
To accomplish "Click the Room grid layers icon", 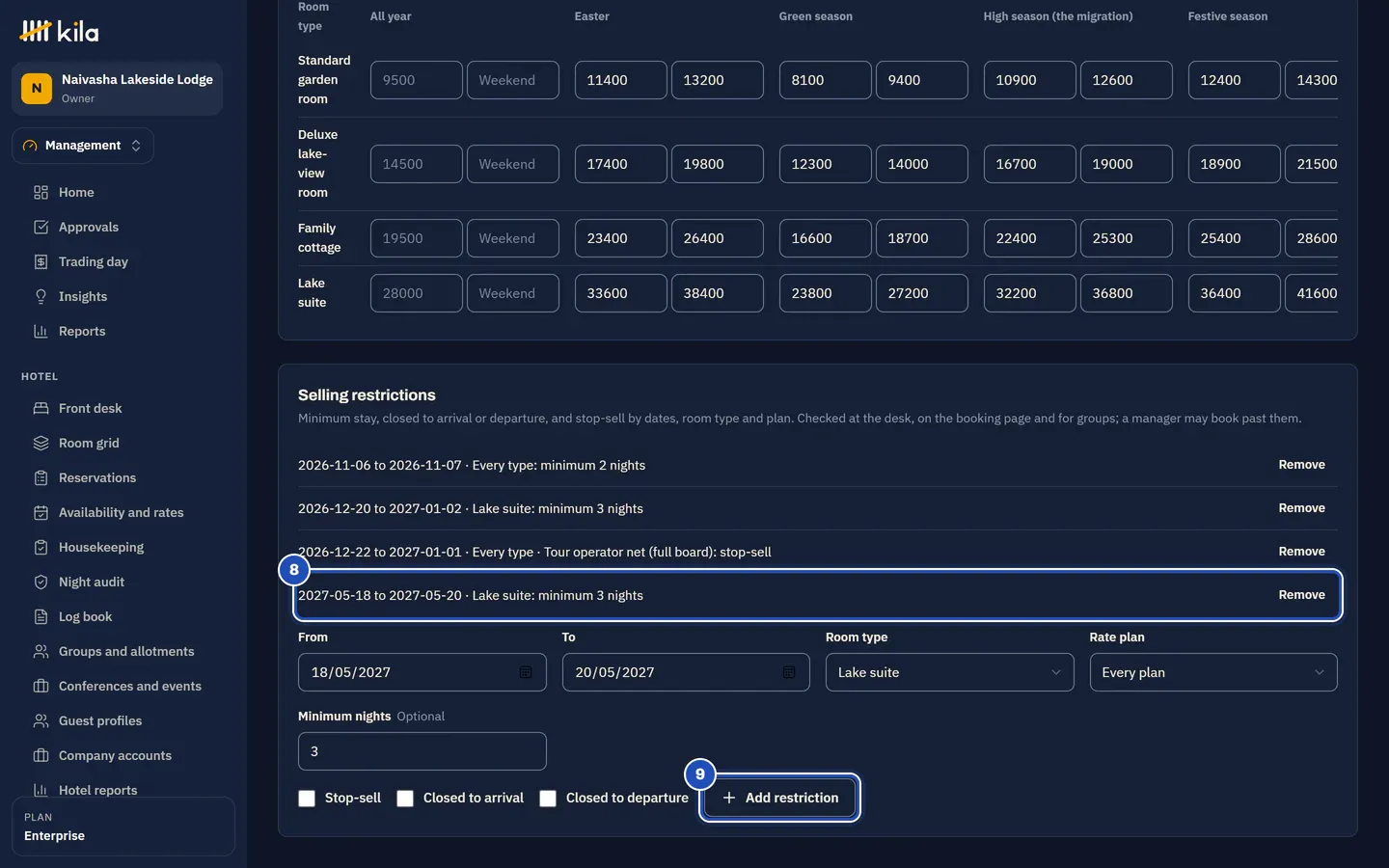I will [x=41, y=443].
